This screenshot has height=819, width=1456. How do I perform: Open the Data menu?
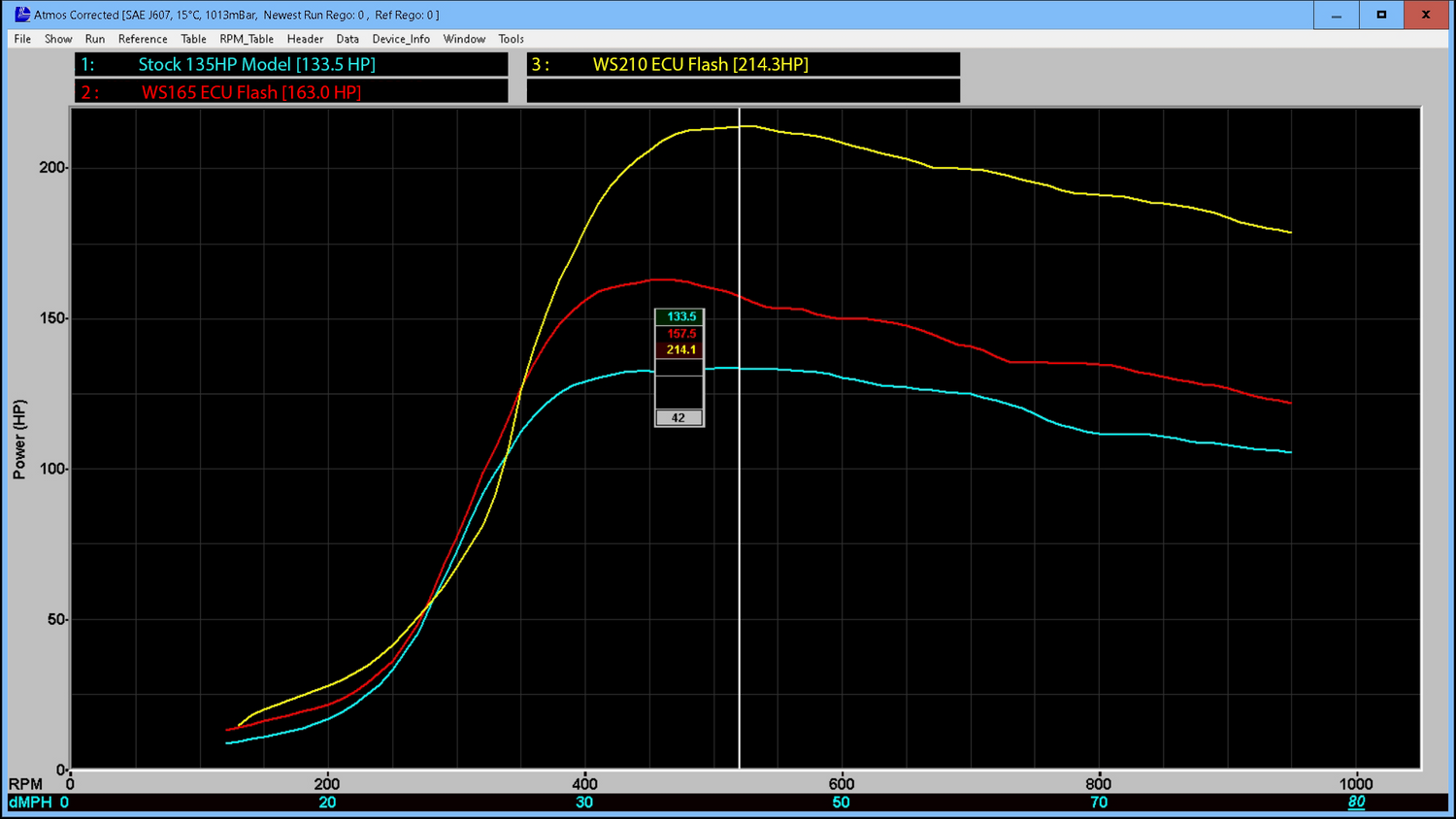(x=347, y=39)
